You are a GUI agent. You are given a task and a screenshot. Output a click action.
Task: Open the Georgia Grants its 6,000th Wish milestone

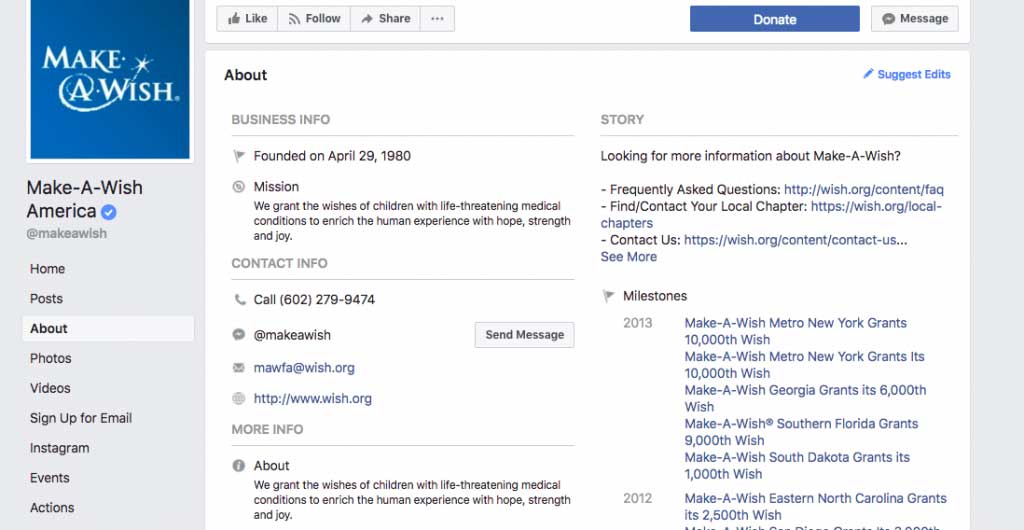(x=805, y=398)
